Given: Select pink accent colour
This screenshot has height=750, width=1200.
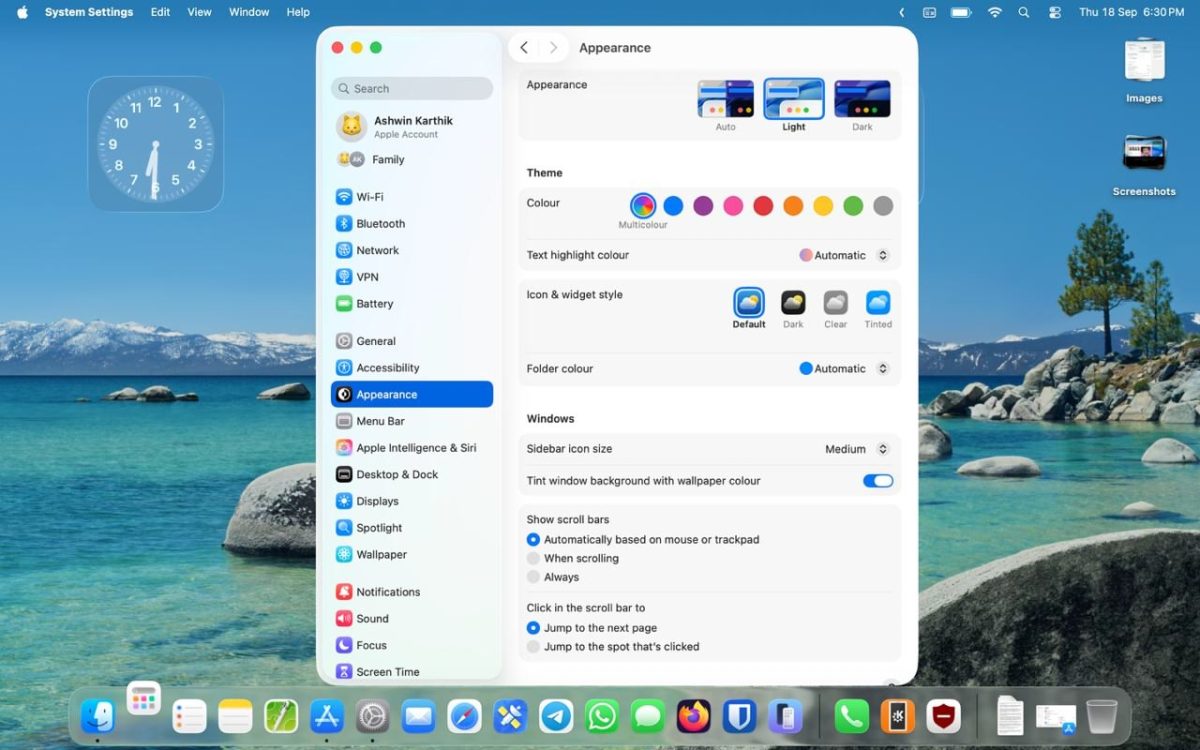Looking at the screenshot, I should [x=733, y=206].
